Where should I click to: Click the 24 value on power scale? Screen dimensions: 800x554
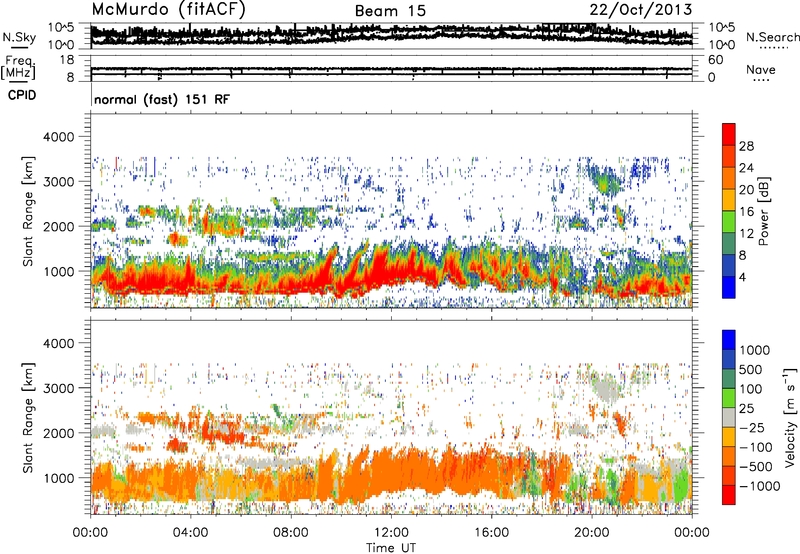[x=746, y=168]
